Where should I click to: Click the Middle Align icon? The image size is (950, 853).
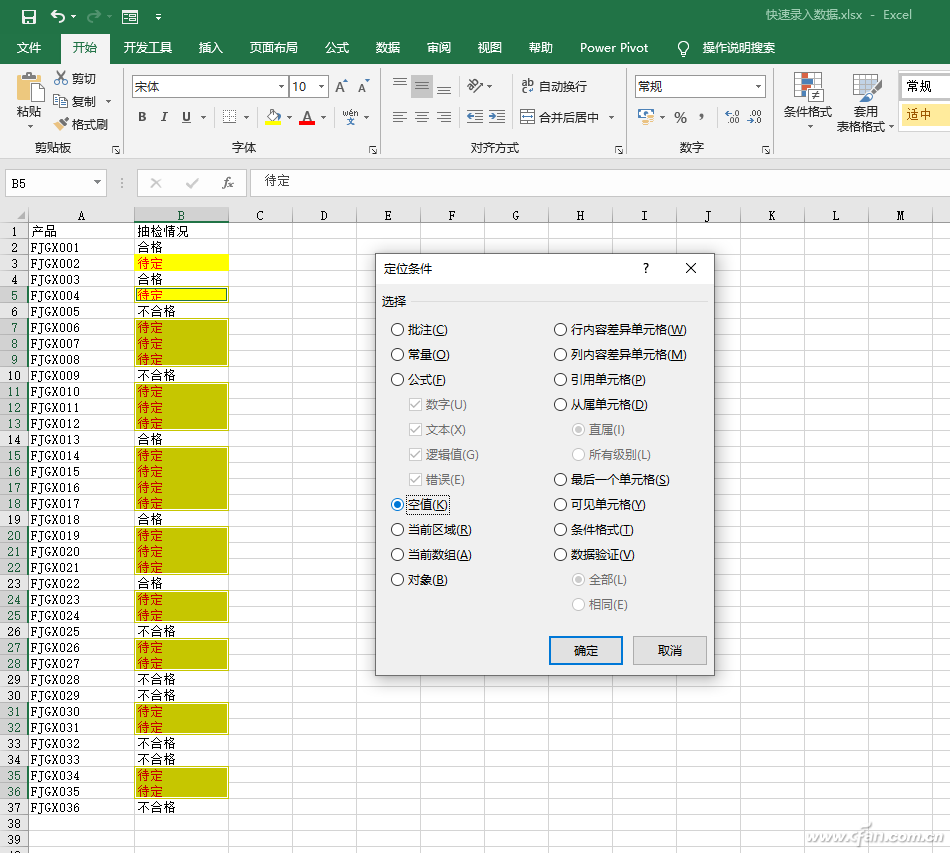(x=422, y=87)
